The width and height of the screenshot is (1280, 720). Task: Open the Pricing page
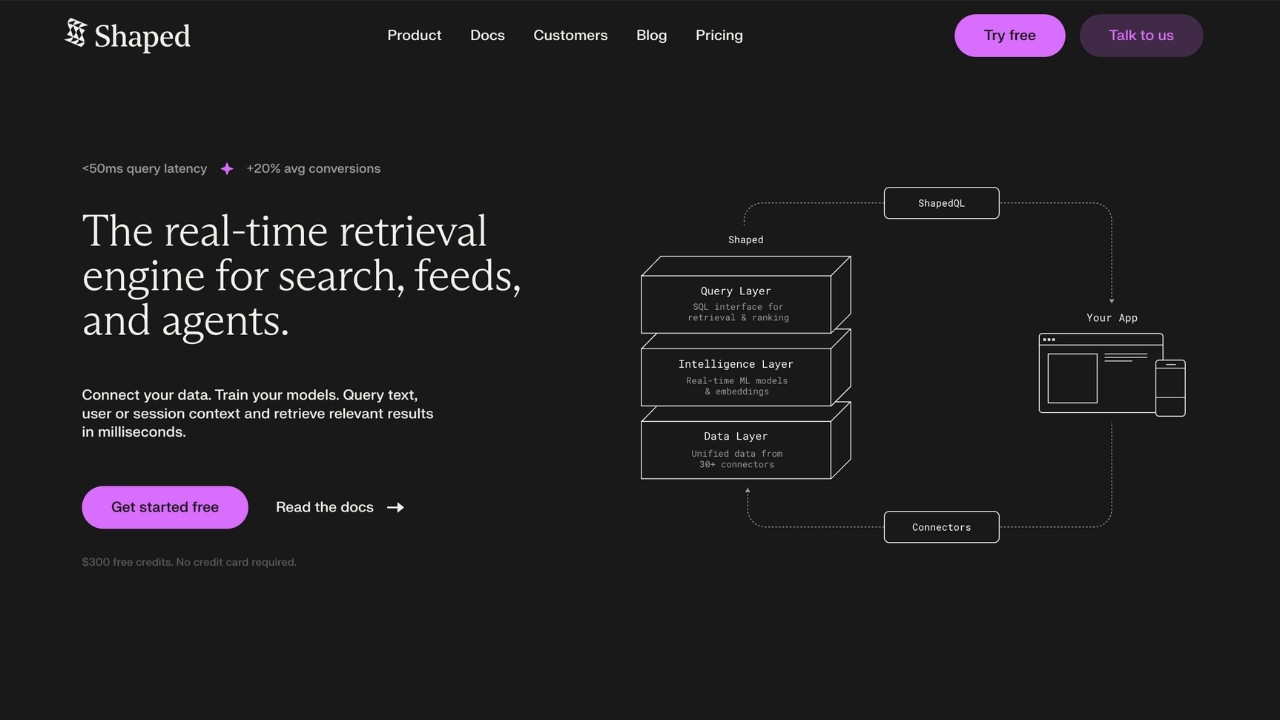click(x=719, y=35)
